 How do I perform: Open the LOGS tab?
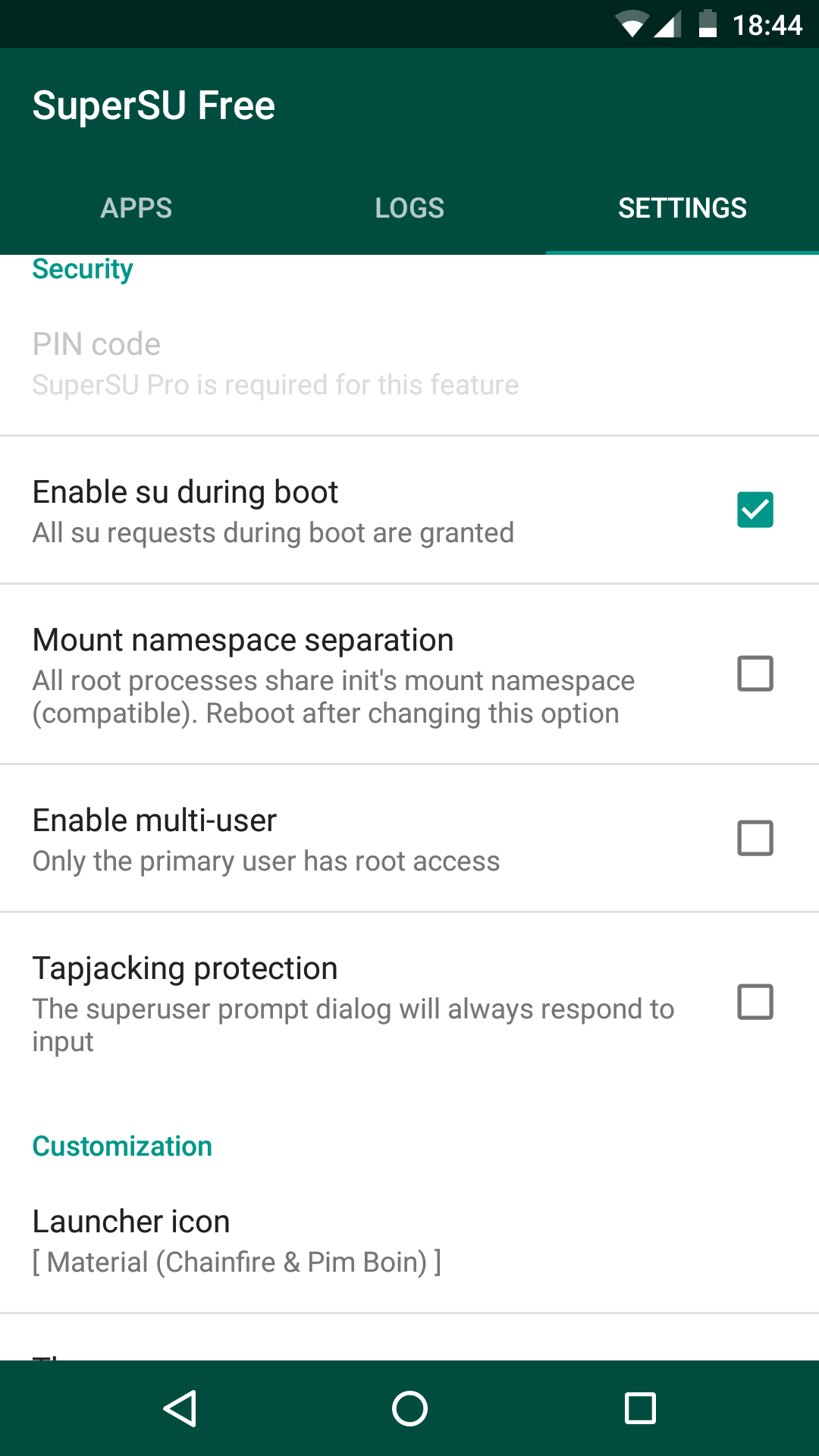(409, 208)
